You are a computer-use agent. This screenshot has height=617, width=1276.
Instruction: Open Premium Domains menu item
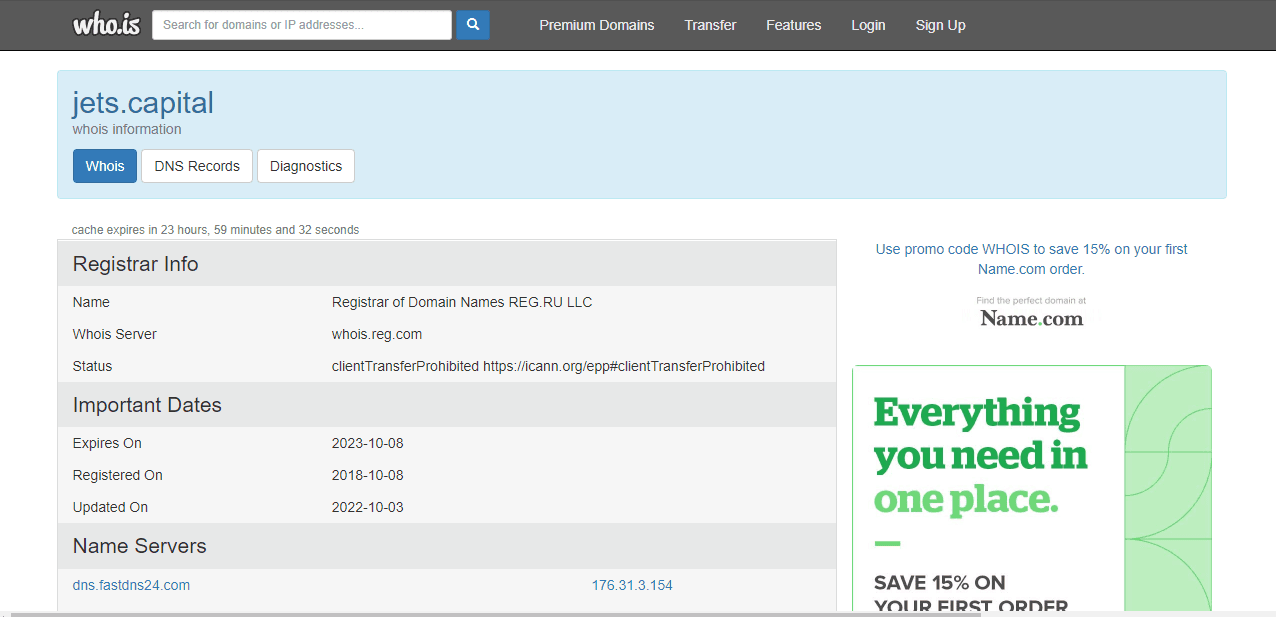click(596, 25)
